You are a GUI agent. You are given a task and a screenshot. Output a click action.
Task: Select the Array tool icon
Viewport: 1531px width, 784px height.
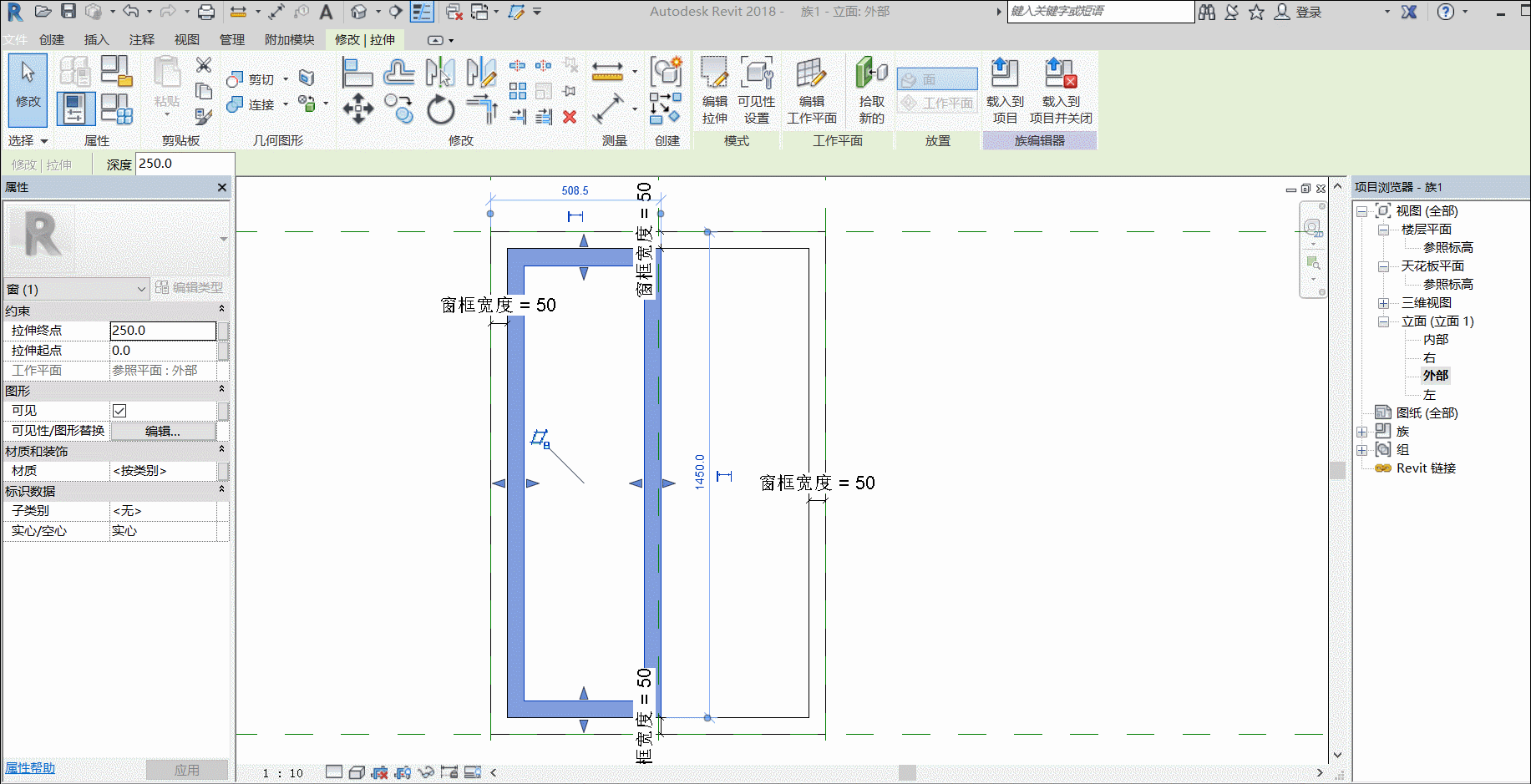(x=518, y=91)
